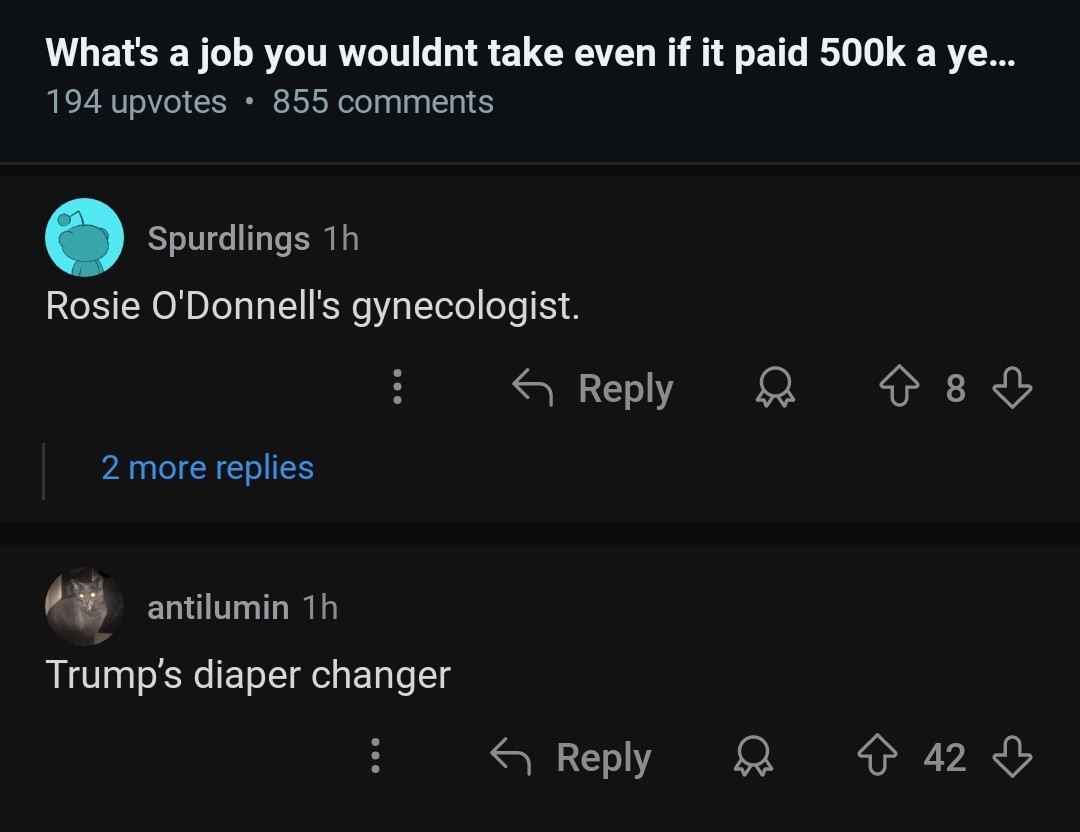Downvote Spurdlings' comment

coord(1012,388)
